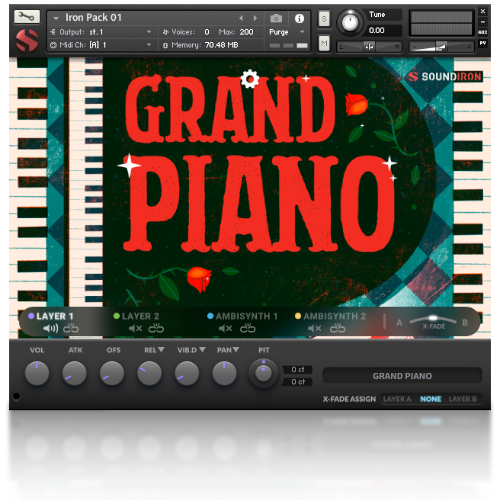Click the Output routing icon

tap(53, 32)
